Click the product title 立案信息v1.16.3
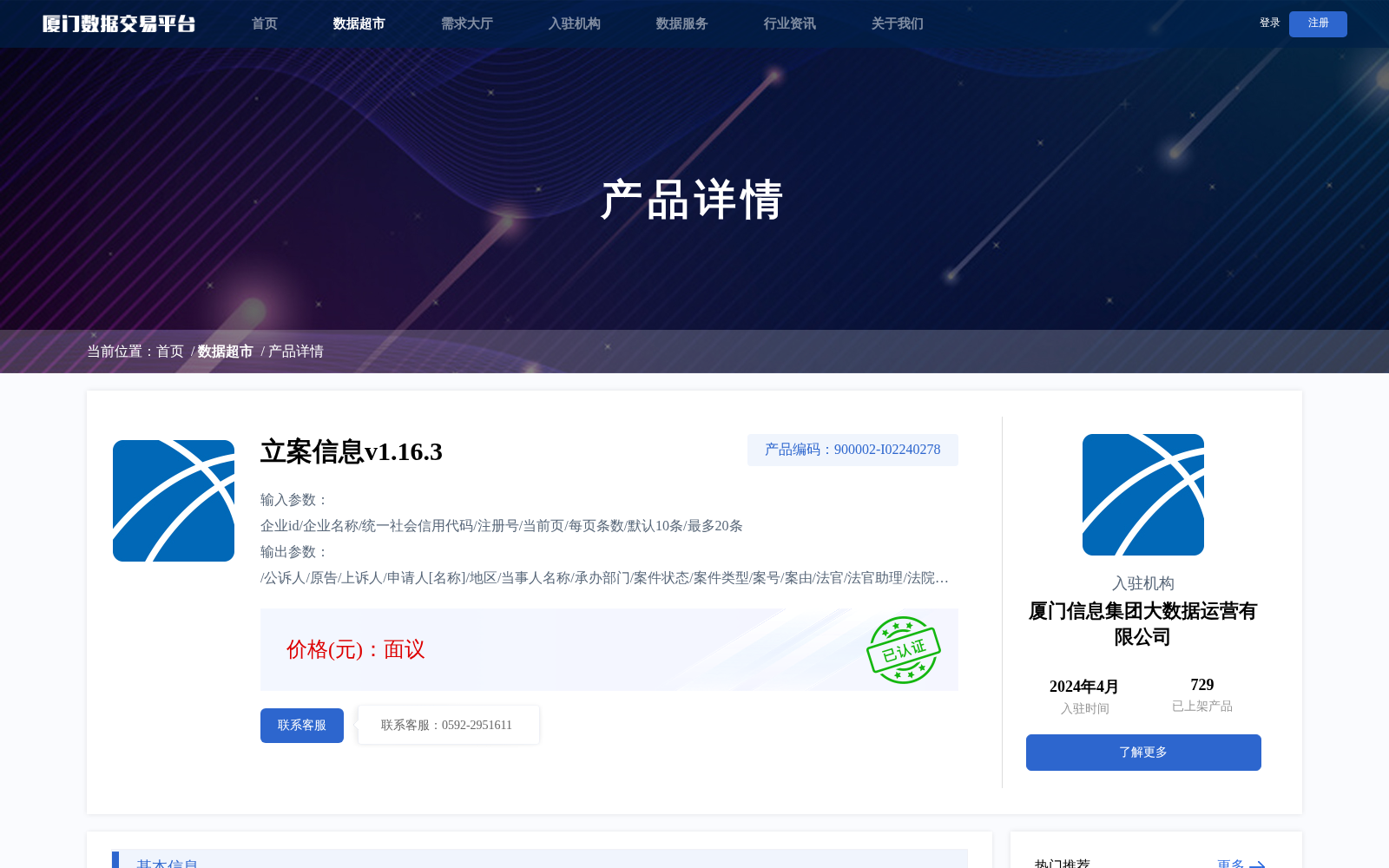1389x868 pixels. click(352, 451)
